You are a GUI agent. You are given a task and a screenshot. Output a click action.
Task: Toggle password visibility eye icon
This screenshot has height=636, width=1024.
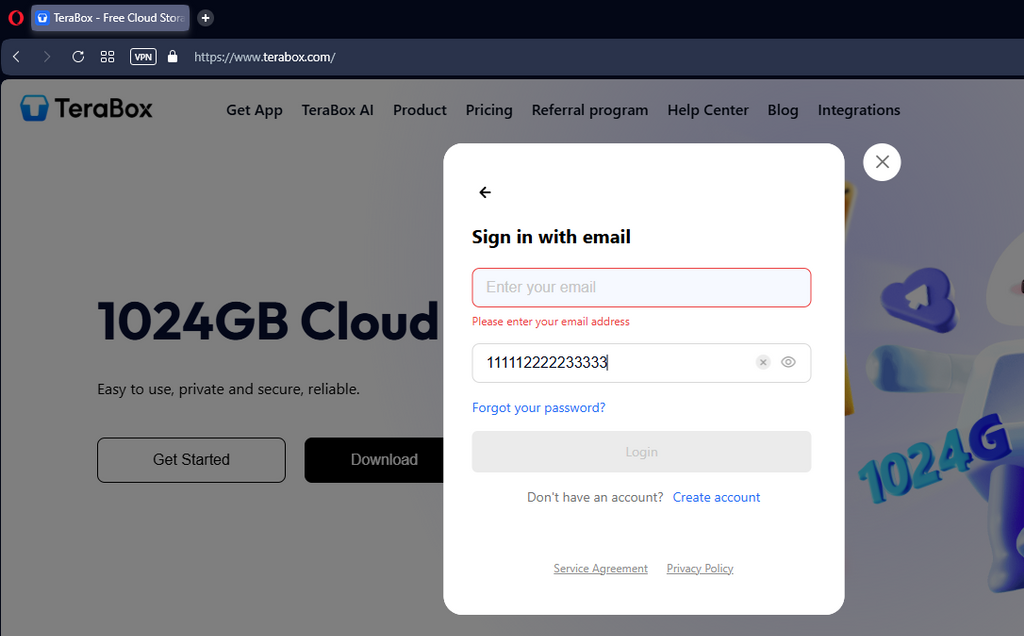788,363
